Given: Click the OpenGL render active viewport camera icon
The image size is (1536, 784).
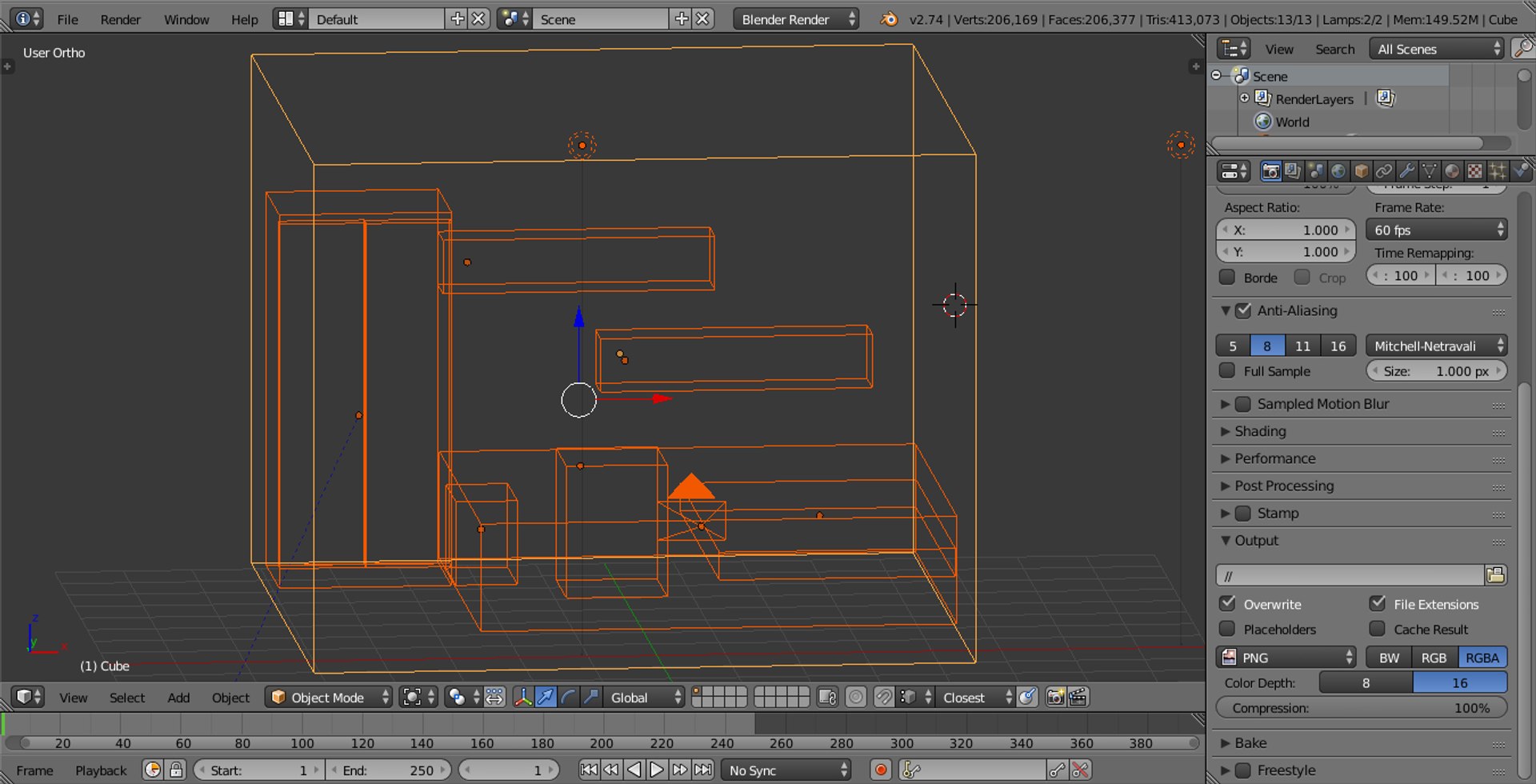Looking at the screenshot, I should [1055, 698].
